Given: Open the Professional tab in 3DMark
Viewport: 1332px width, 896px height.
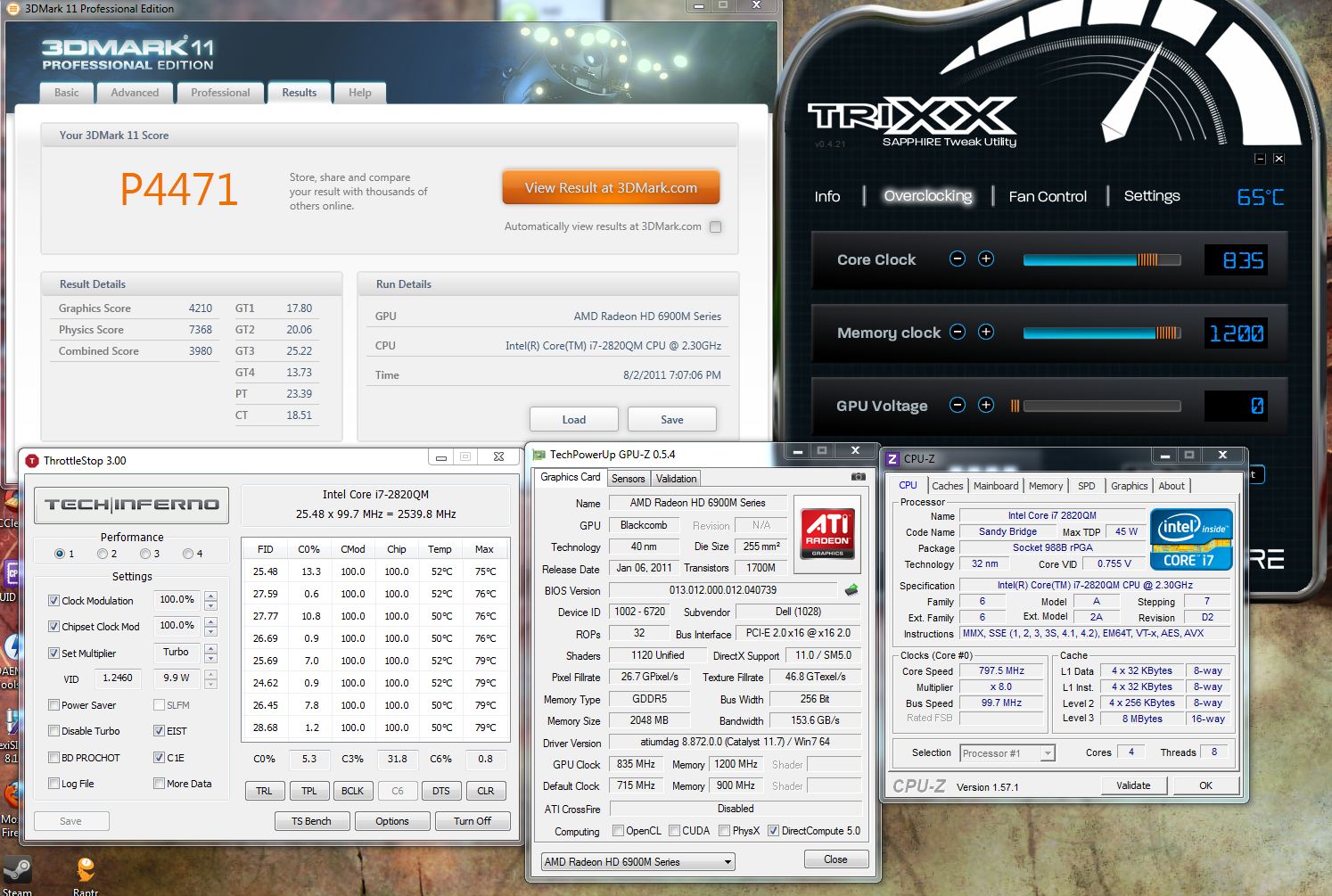Looking at the screenshot, I should [x=220, y=93].
